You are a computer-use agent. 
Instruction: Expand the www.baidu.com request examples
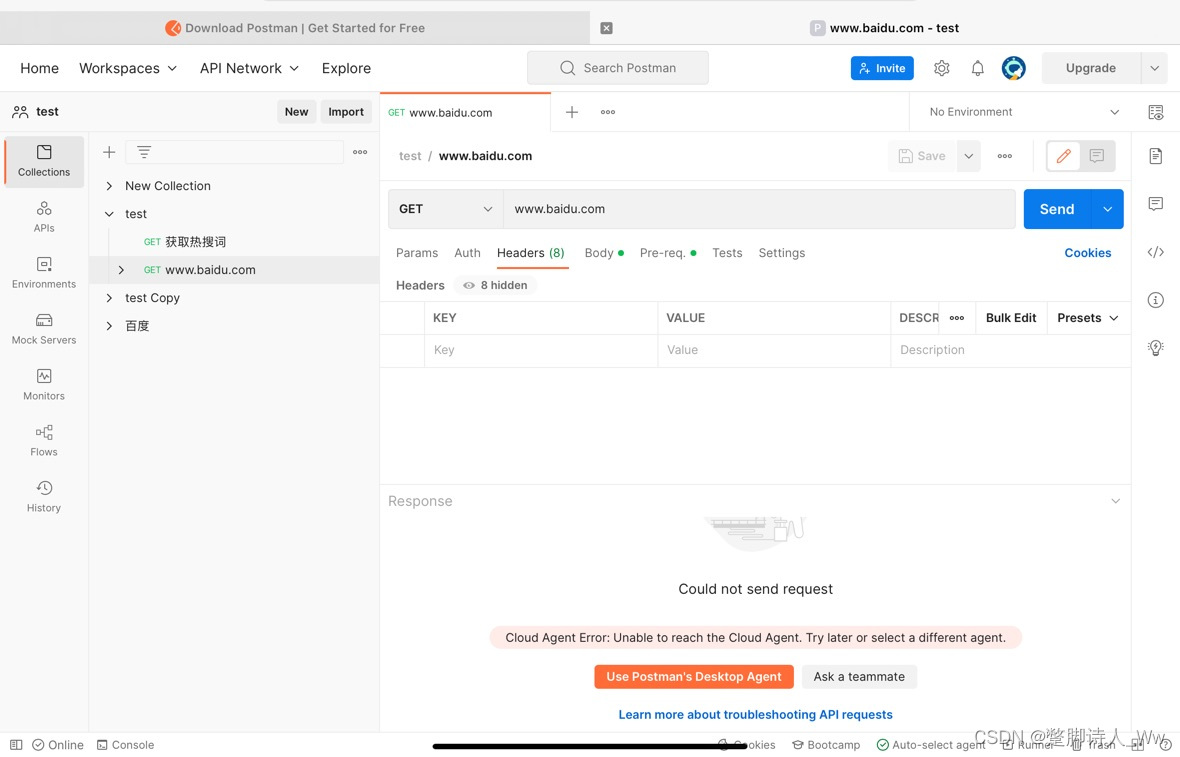(x=121, y=270)
